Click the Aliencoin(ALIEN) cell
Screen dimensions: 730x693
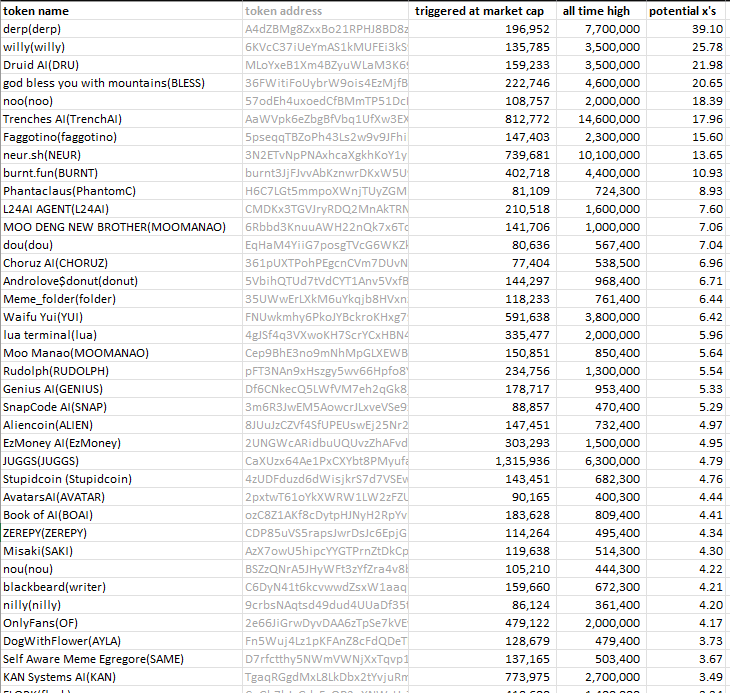pos(121,425)
